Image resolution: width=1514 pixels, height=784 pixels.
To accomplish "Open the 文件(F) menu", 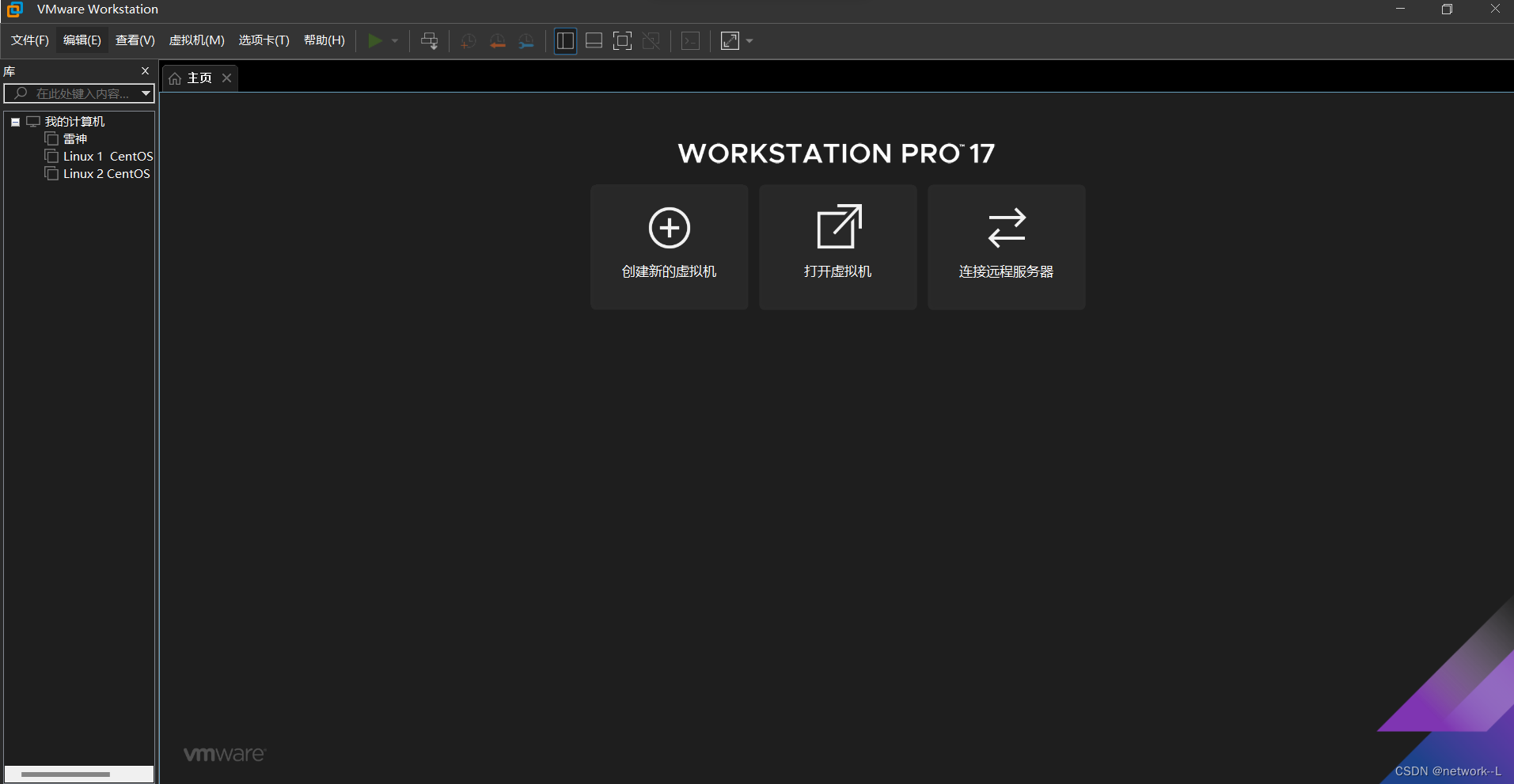I will (30, 40).
